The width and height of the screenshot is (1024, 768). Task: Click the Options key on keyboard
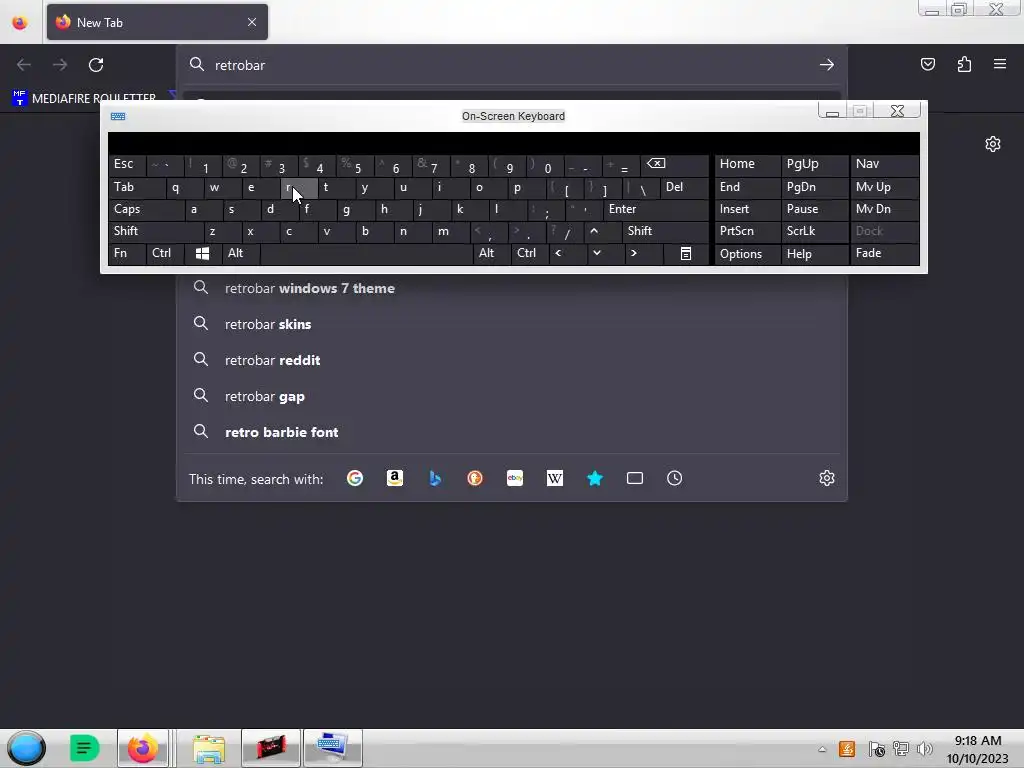coord(748,253)
